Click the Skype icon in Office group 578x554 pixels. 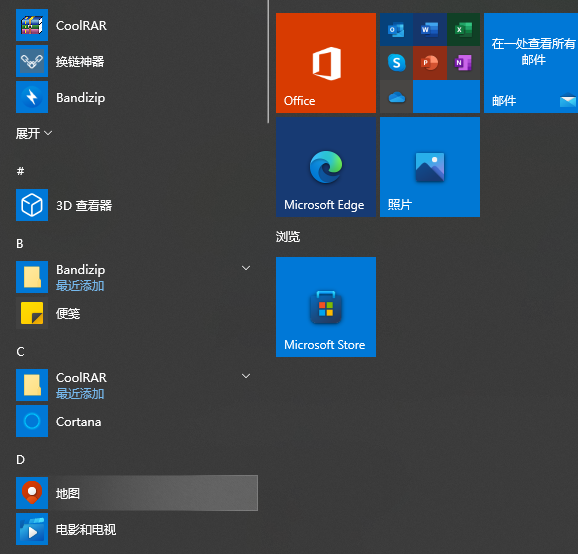coord(396,63)
